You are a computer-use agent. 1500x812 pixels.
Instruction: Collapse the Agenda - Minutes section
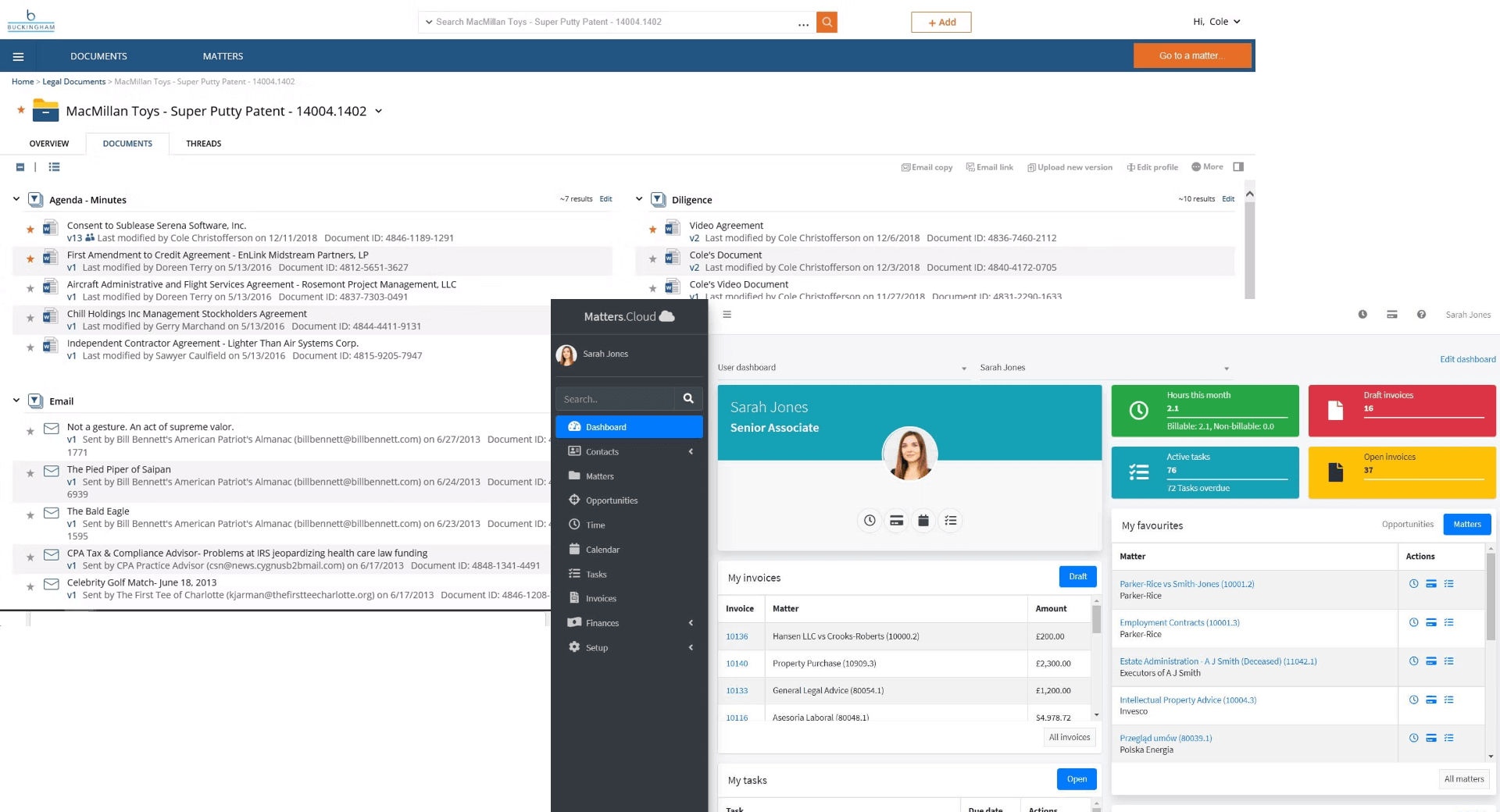click(x=16, y=199)
